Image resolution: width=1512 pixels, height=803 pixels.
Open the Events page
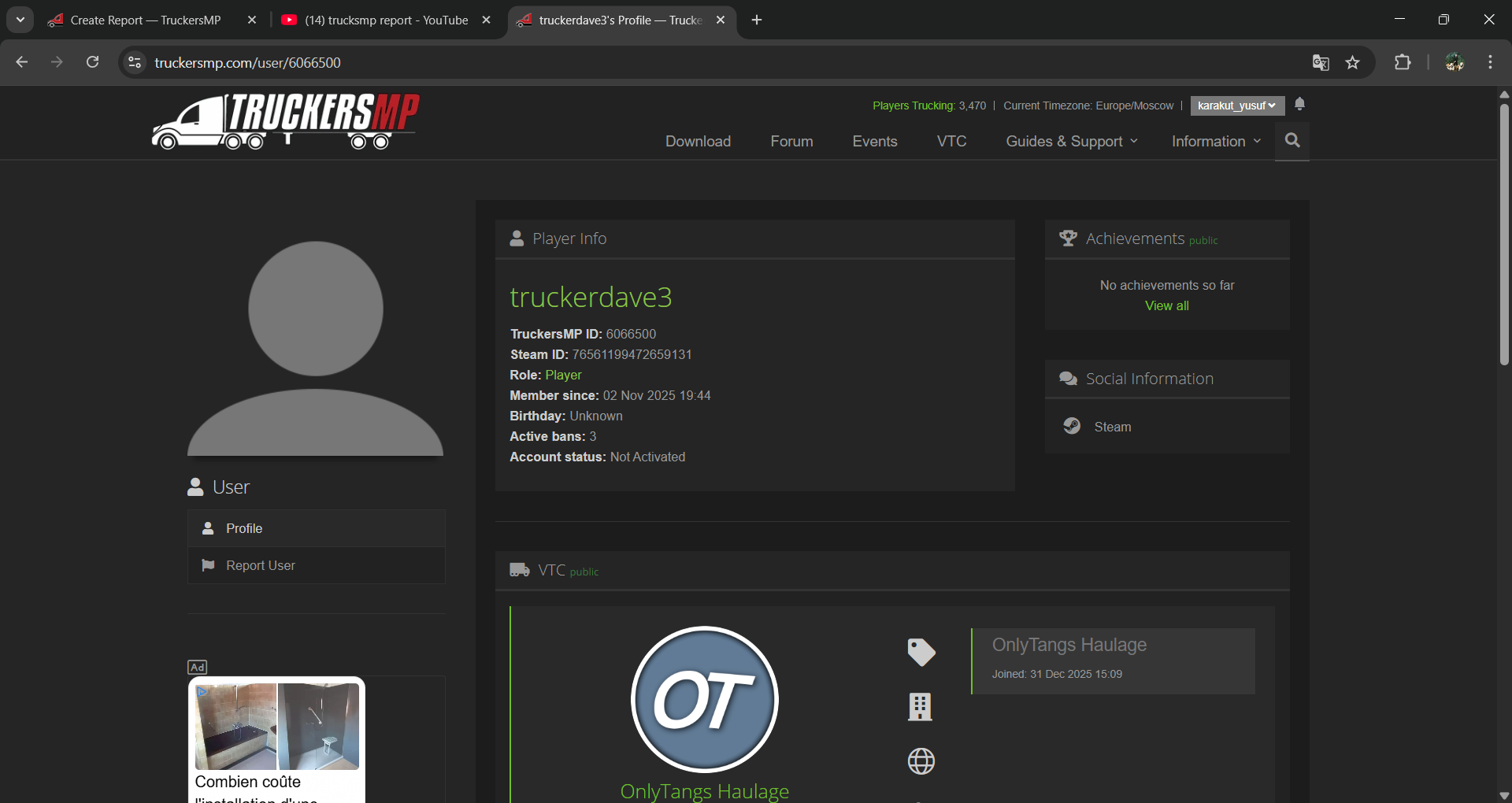tap(875, 141)
